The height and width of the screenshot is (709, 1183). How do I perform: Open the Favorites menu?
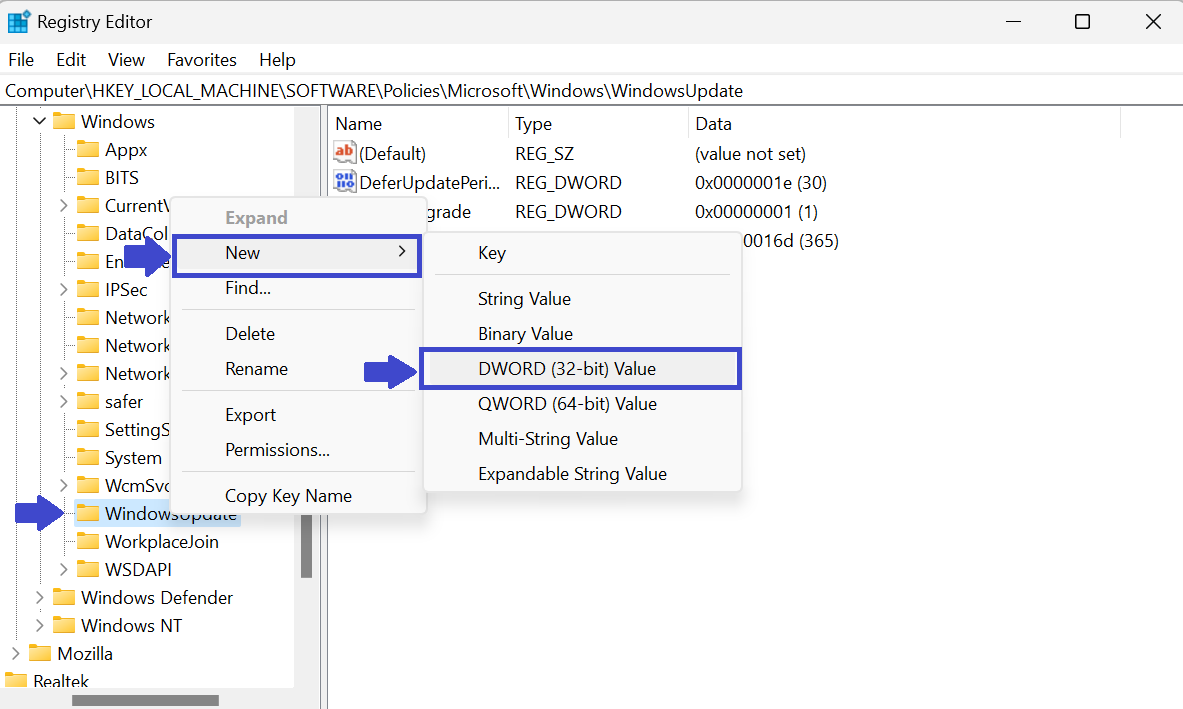[202, 60]
